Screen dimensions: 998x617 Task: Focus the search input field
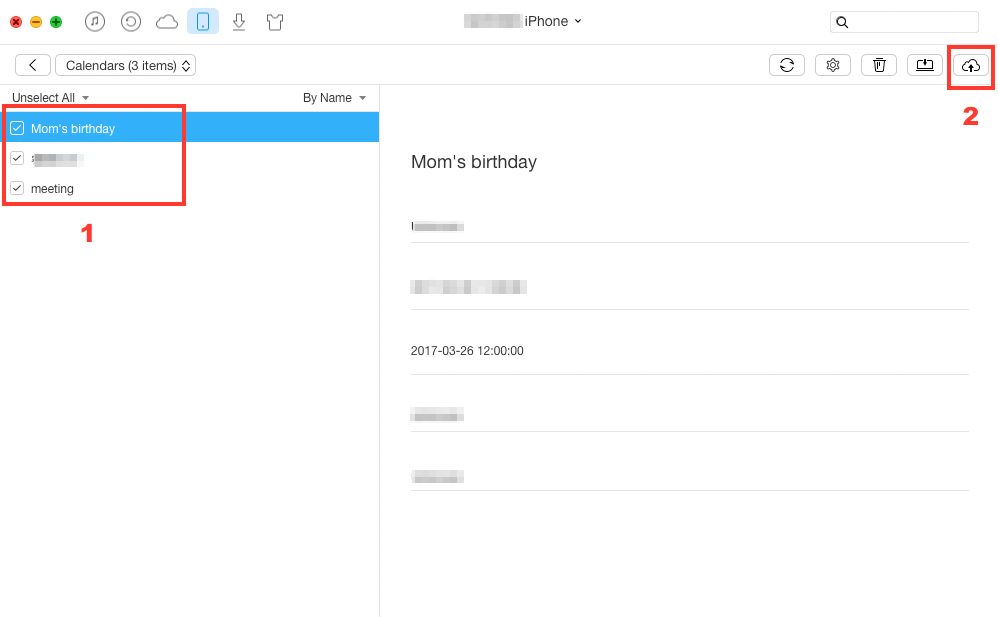point(904,22)
